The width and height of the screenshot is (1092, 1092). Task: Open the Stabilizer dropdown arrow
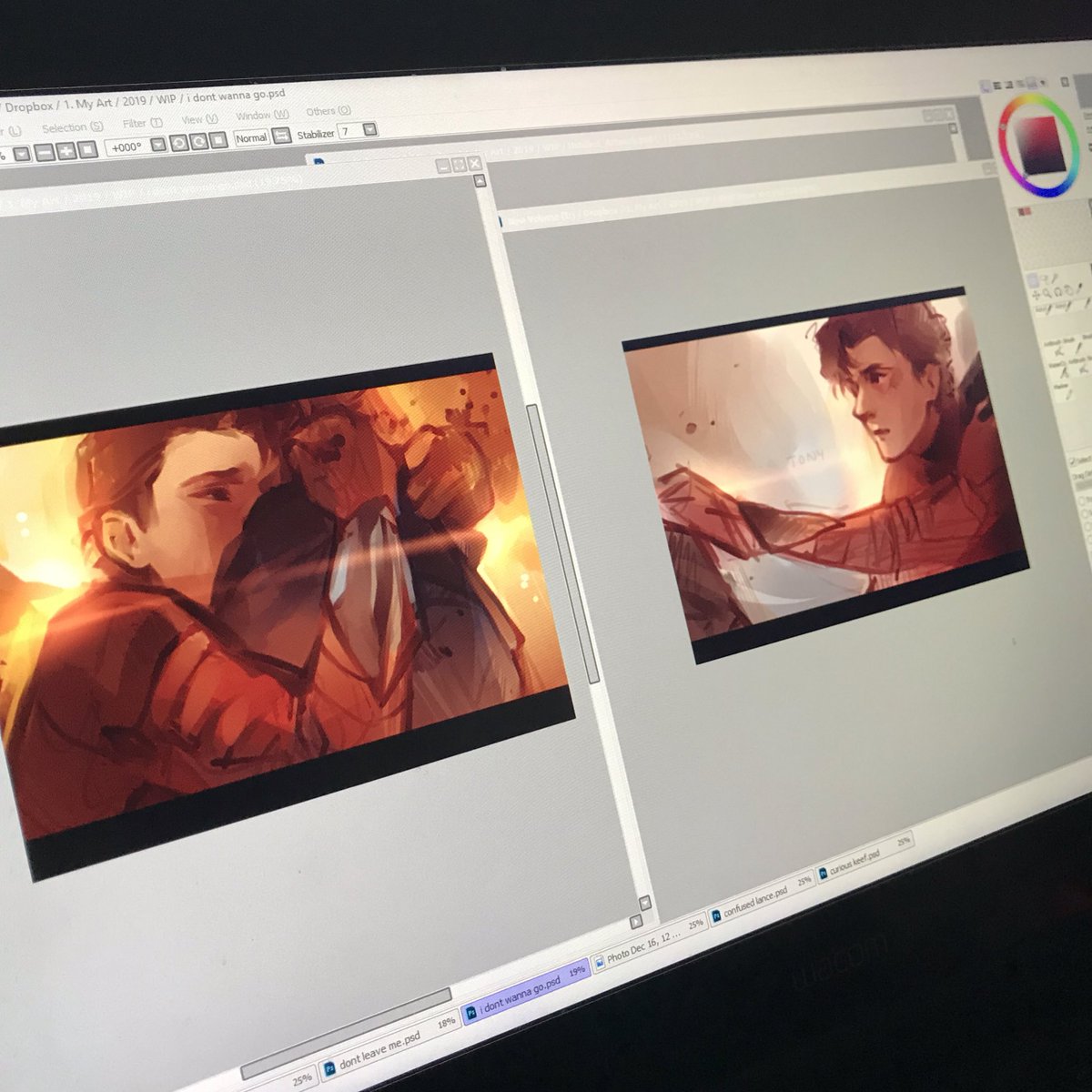(x=369, y=130)
